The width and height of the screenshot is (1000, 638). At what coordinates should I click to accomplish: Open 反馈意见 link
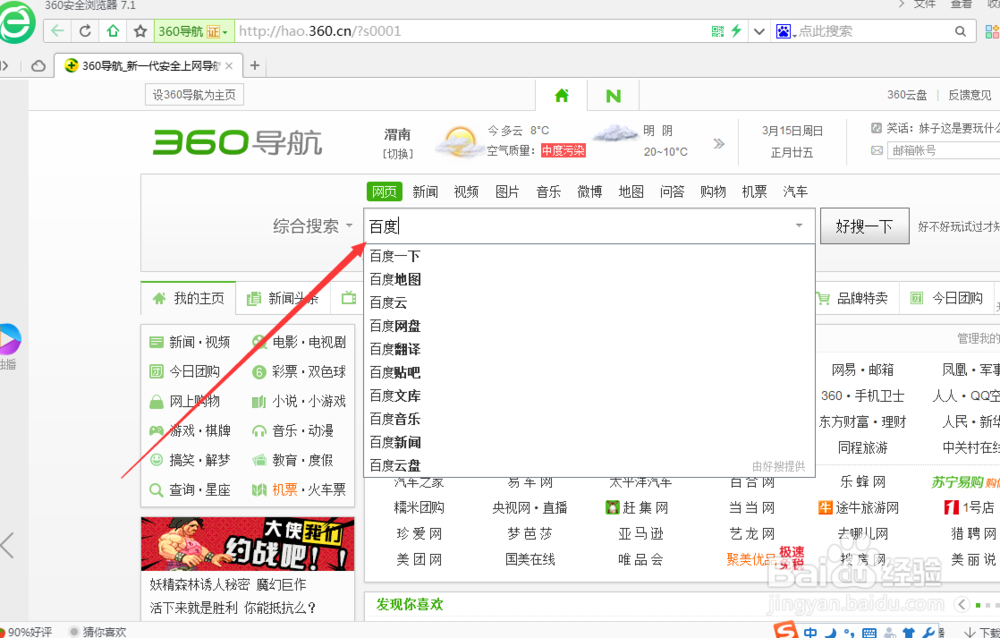click(969, 95)
